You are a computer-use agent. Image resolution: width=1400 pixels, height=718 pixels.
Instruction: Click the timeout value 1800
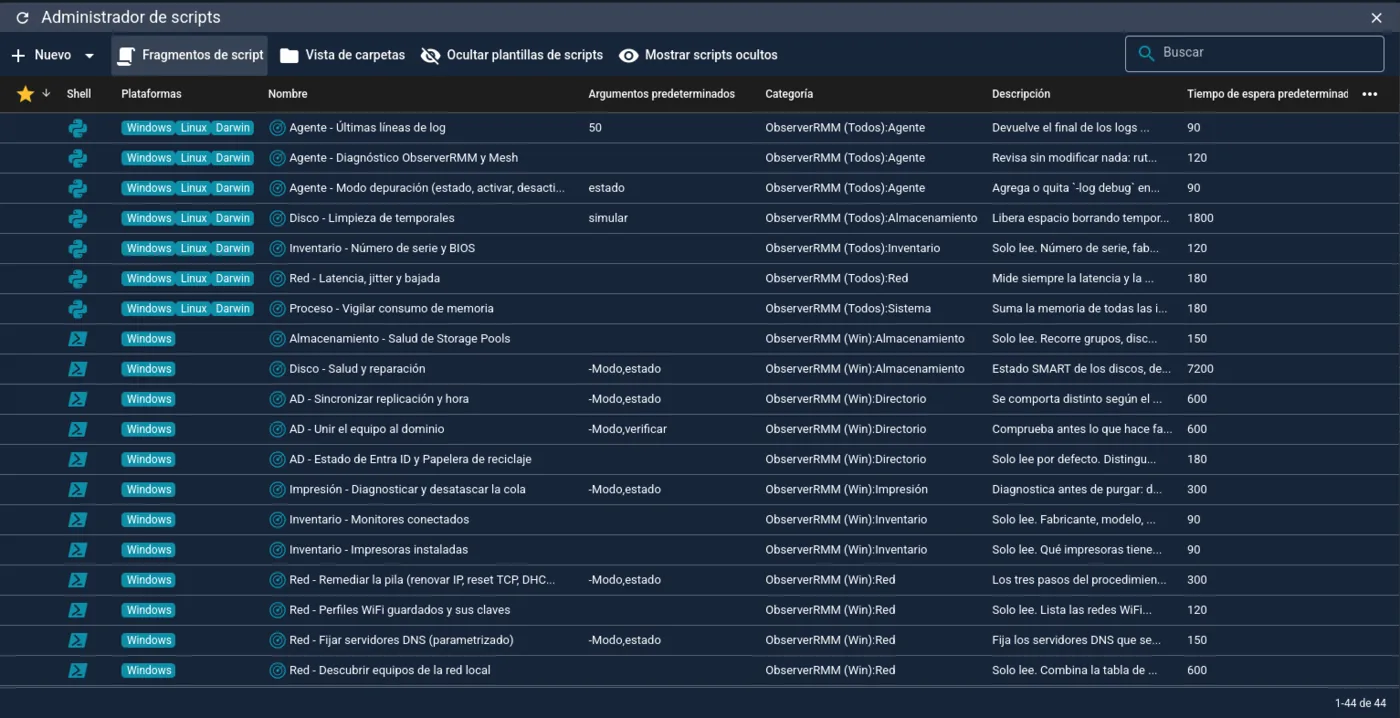pyautogui.click(x=1200, y=218)
